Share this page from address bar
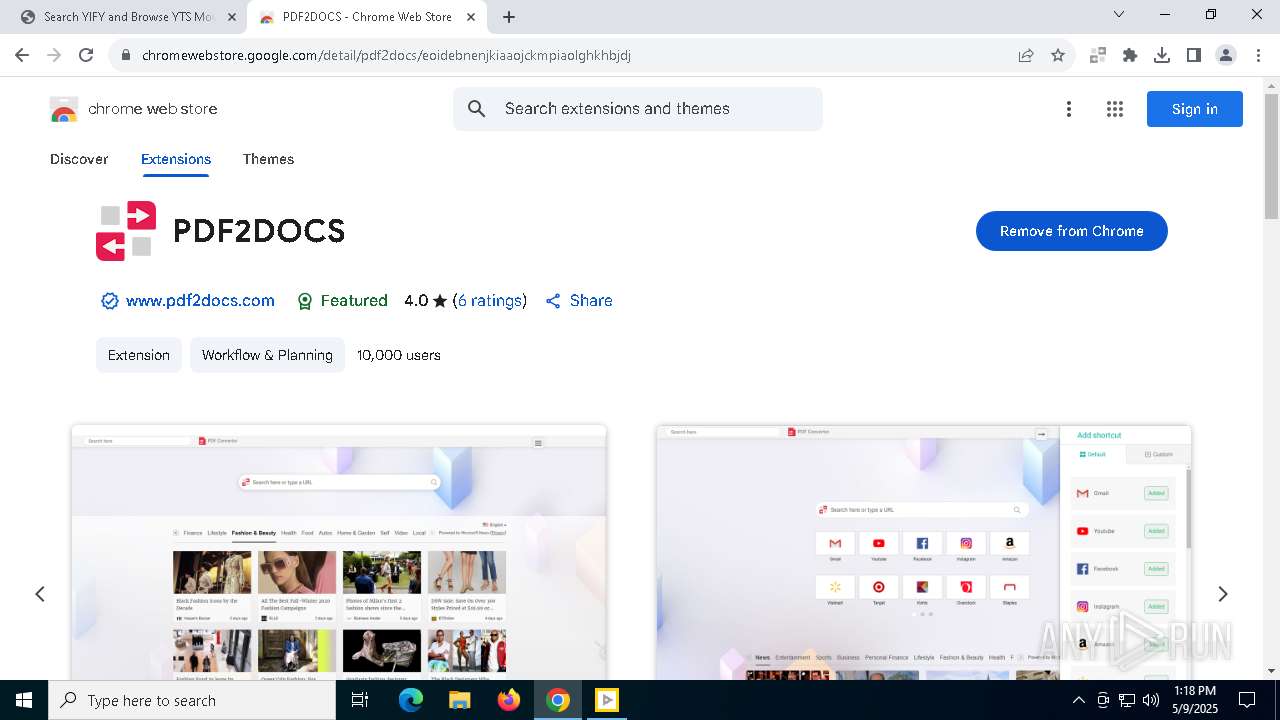This screenshot has height=720, width=1280. (1026, 55)
